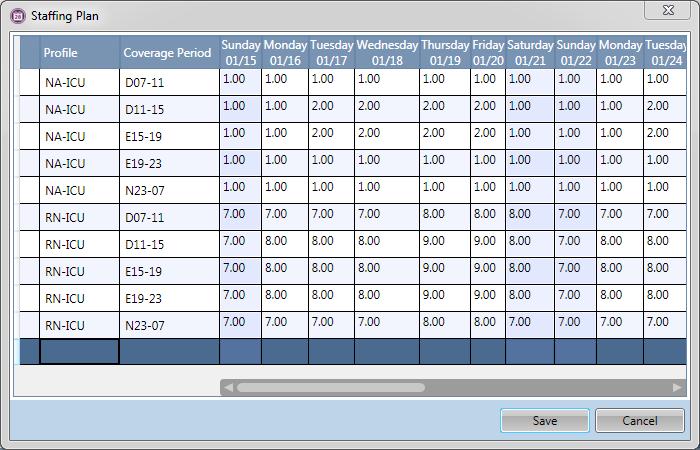Select the row header for NA-ICU D07-11
Viewport: 700px width, 450px height.
[29, 82]
